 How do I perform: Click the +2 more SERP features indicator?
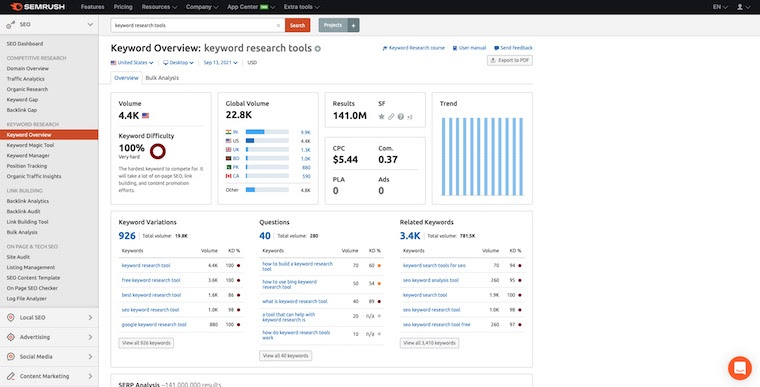click(410, 117)
